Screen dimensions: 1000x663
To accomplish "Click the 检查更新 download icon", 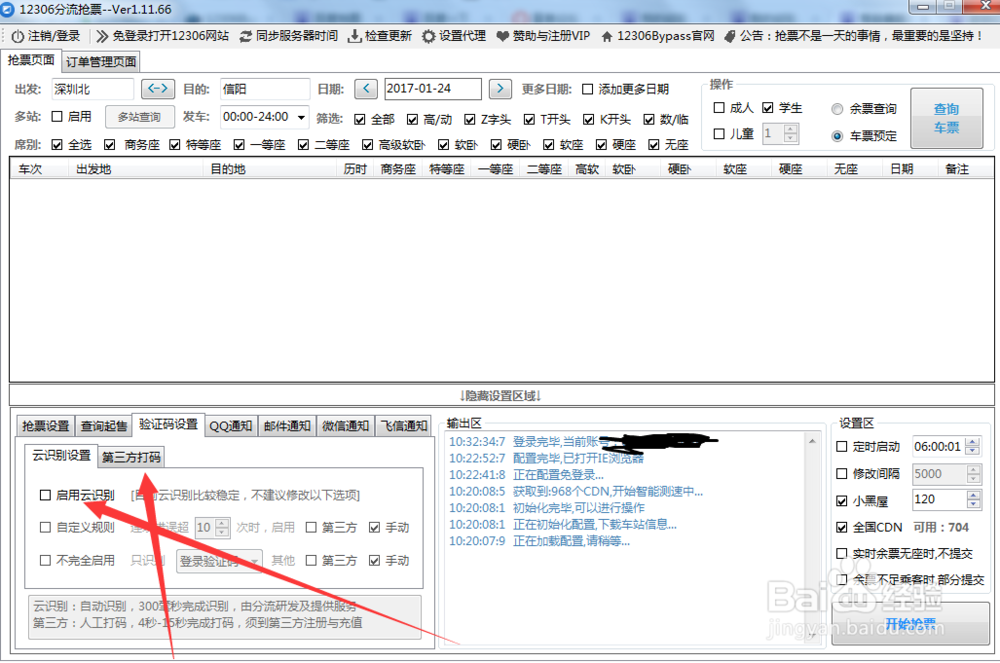I will coord(354,36).
